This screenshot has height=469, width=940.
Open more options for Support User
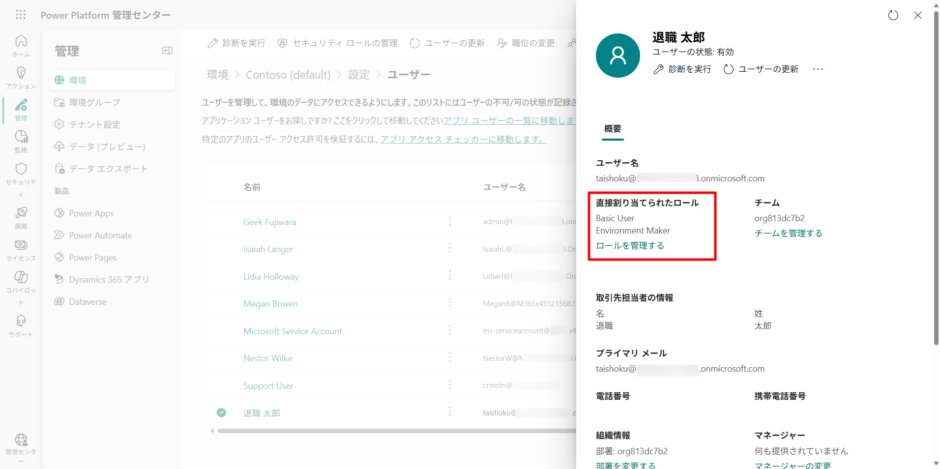click(x=450, y=385)
